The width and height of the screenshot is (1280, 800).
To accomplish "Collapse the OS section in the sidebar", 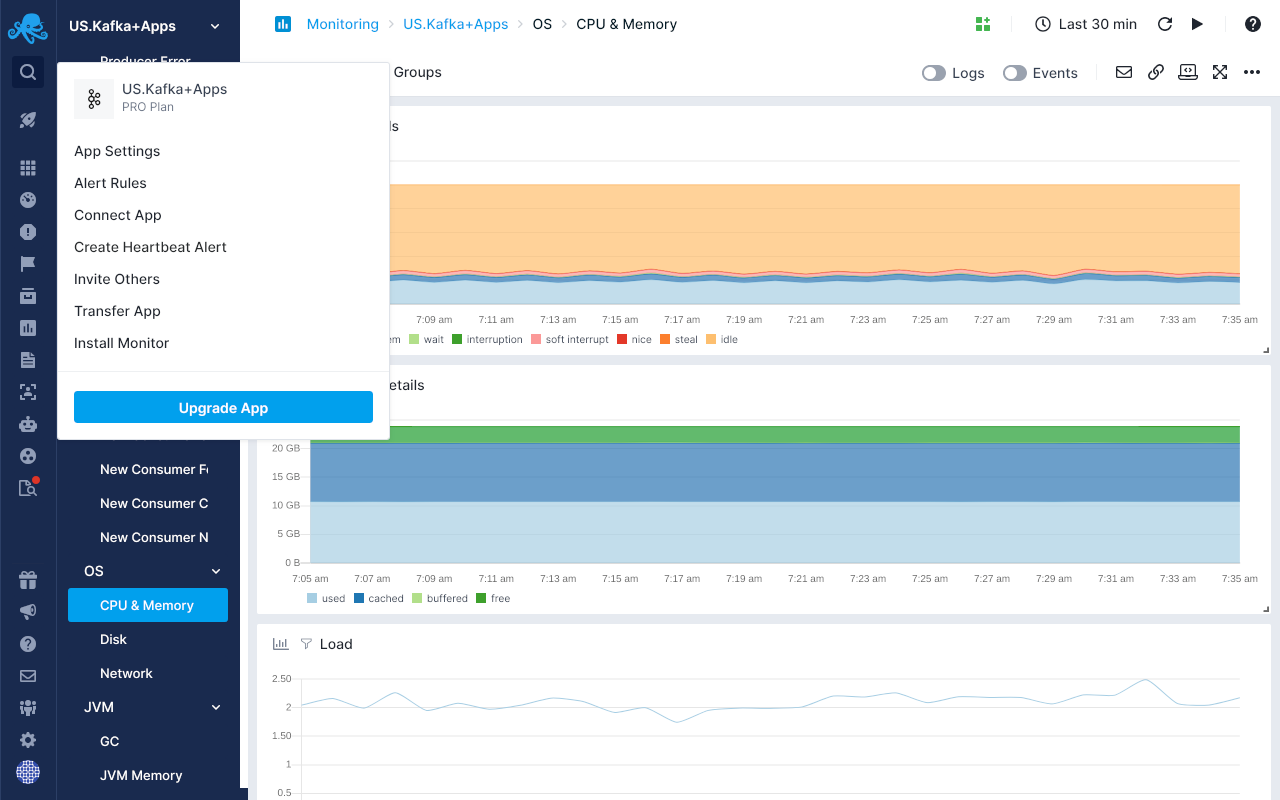I will 216,571.
